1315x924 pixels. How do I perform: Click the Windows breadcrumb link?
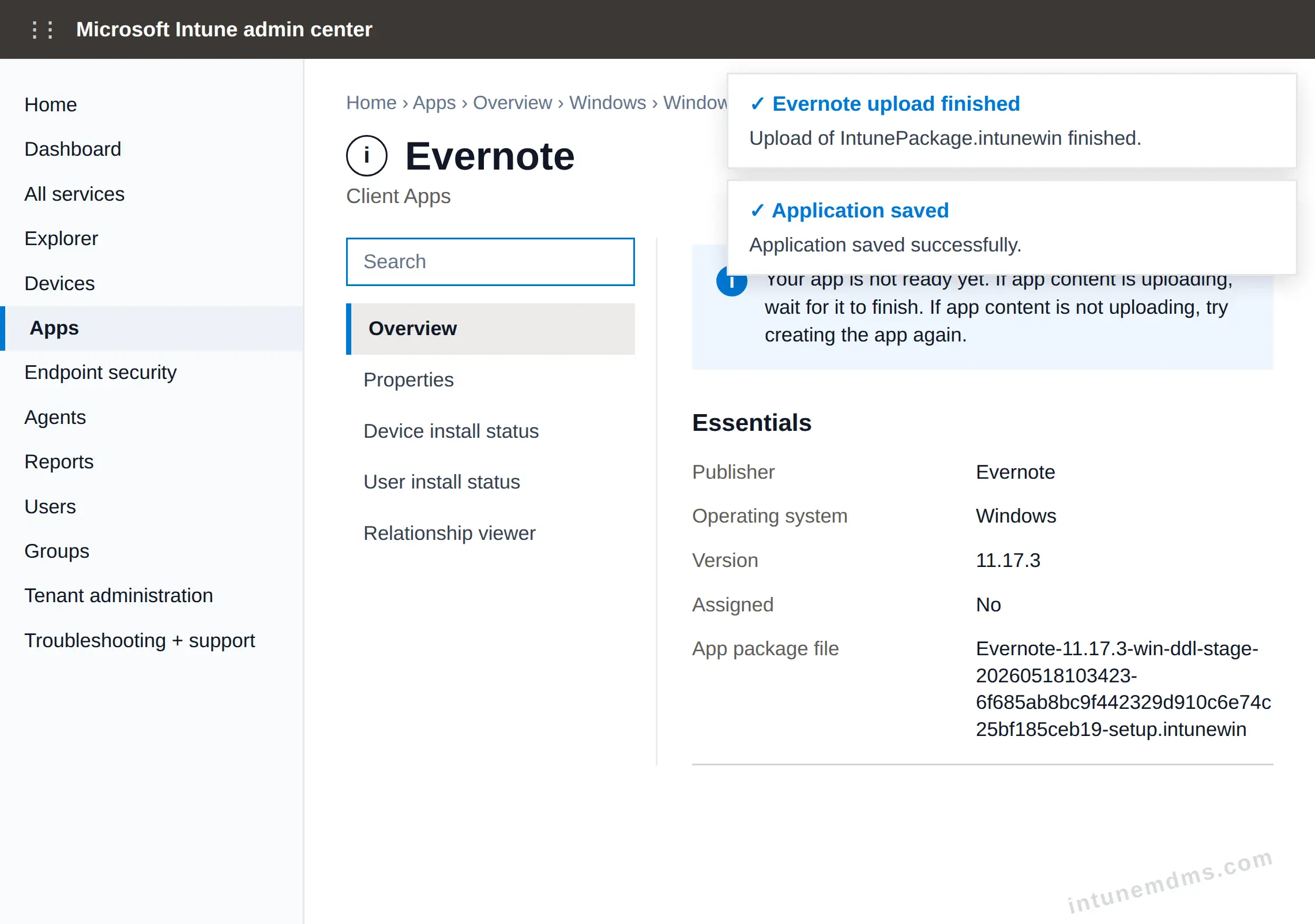(x=608, y=103)
